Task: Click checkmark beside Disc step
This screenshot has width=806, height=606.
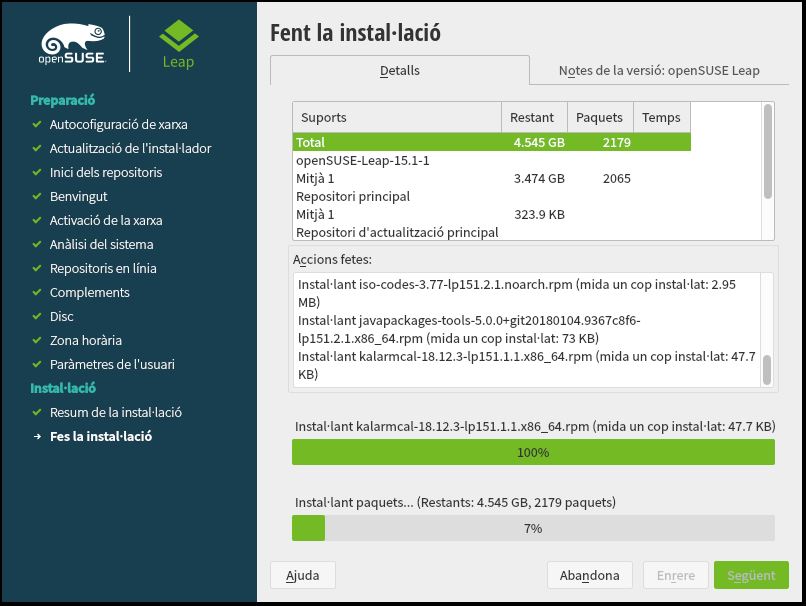Action: click(x=37, y=317)
